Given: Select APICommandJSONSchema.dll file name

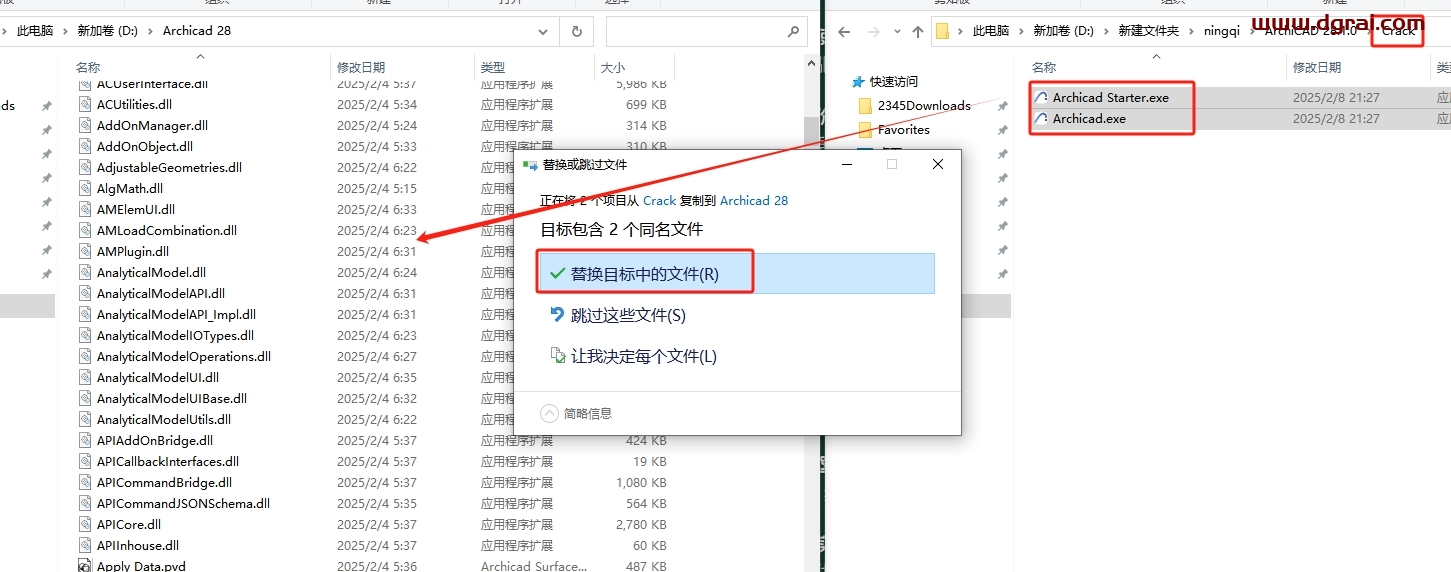Looking at the screenshot, I should click(x=183, y=503).
